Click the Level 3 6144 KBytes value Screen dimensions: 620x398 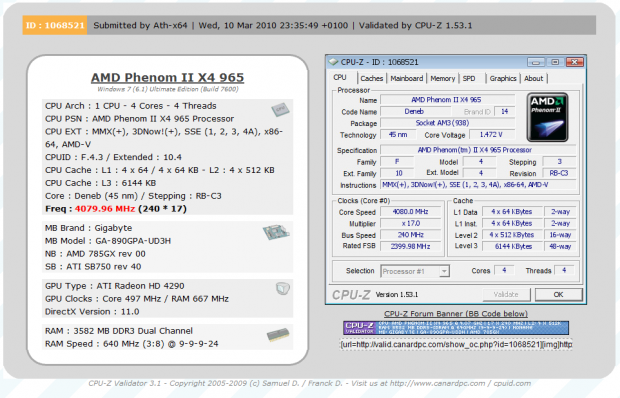tap(513, 246)
